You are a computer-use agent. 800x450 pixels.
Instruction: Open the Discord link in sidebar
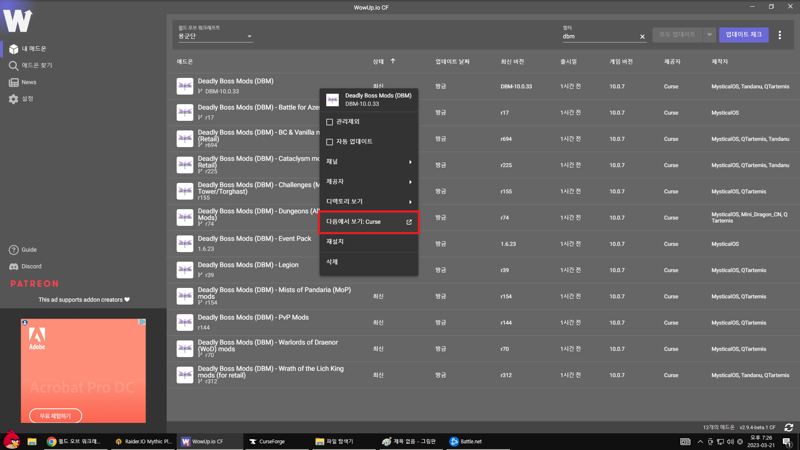(x=25, y=266)
